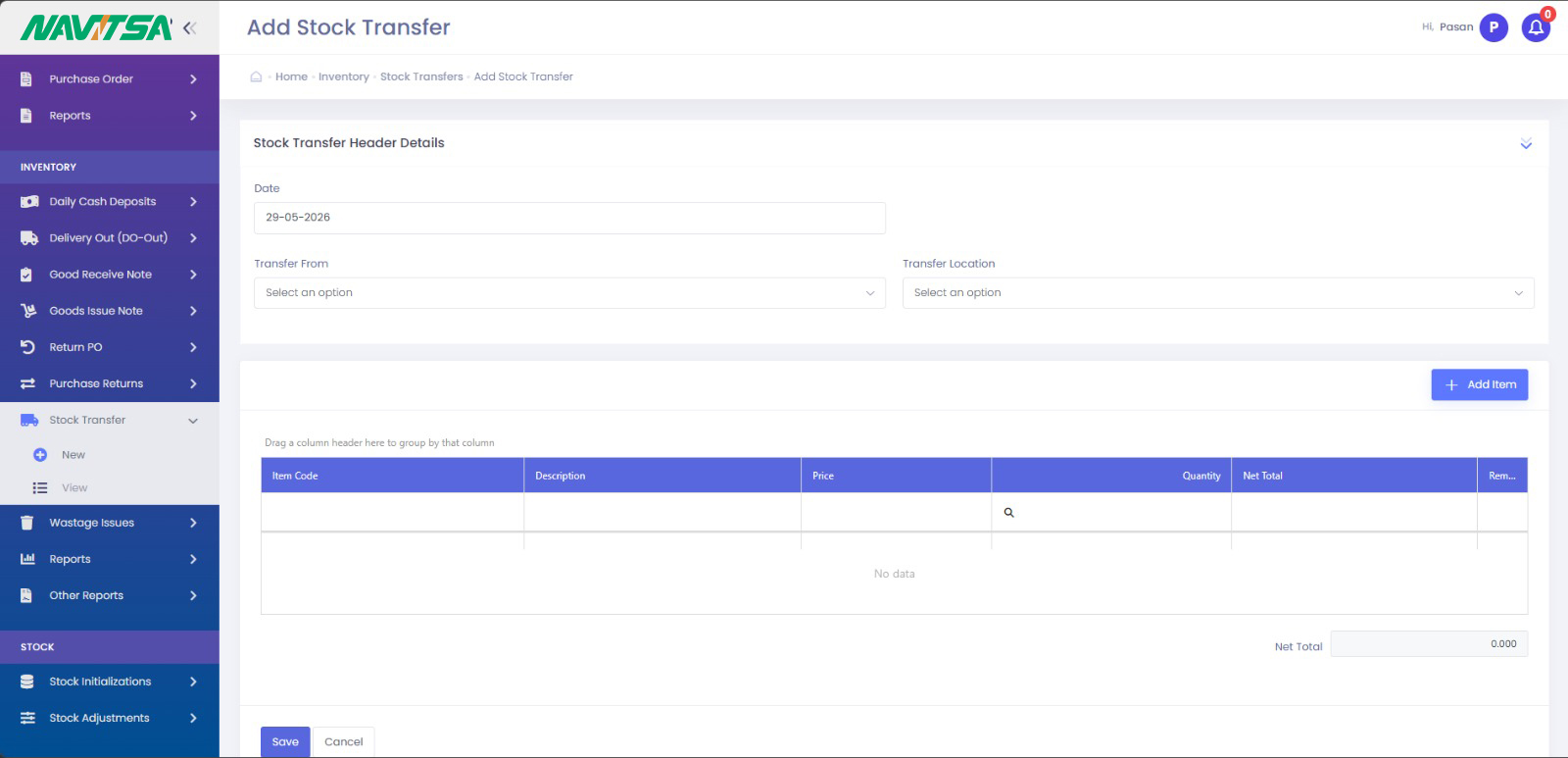This screenshot has width=1568, height=758.
Task: Go to the Inventory breadcrumb link
Action: point(344,76)
